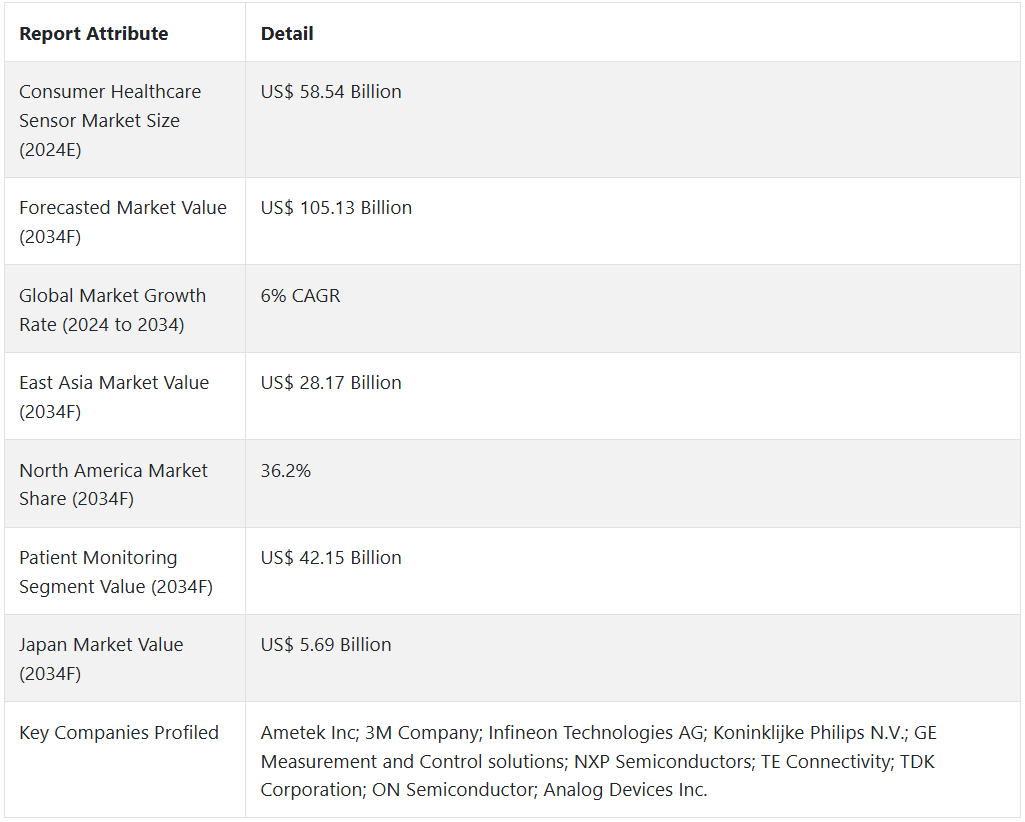Select the Consumer Healthcare Sensor Market Size cell
1025x822 pixels.
[x=110, y=120]
